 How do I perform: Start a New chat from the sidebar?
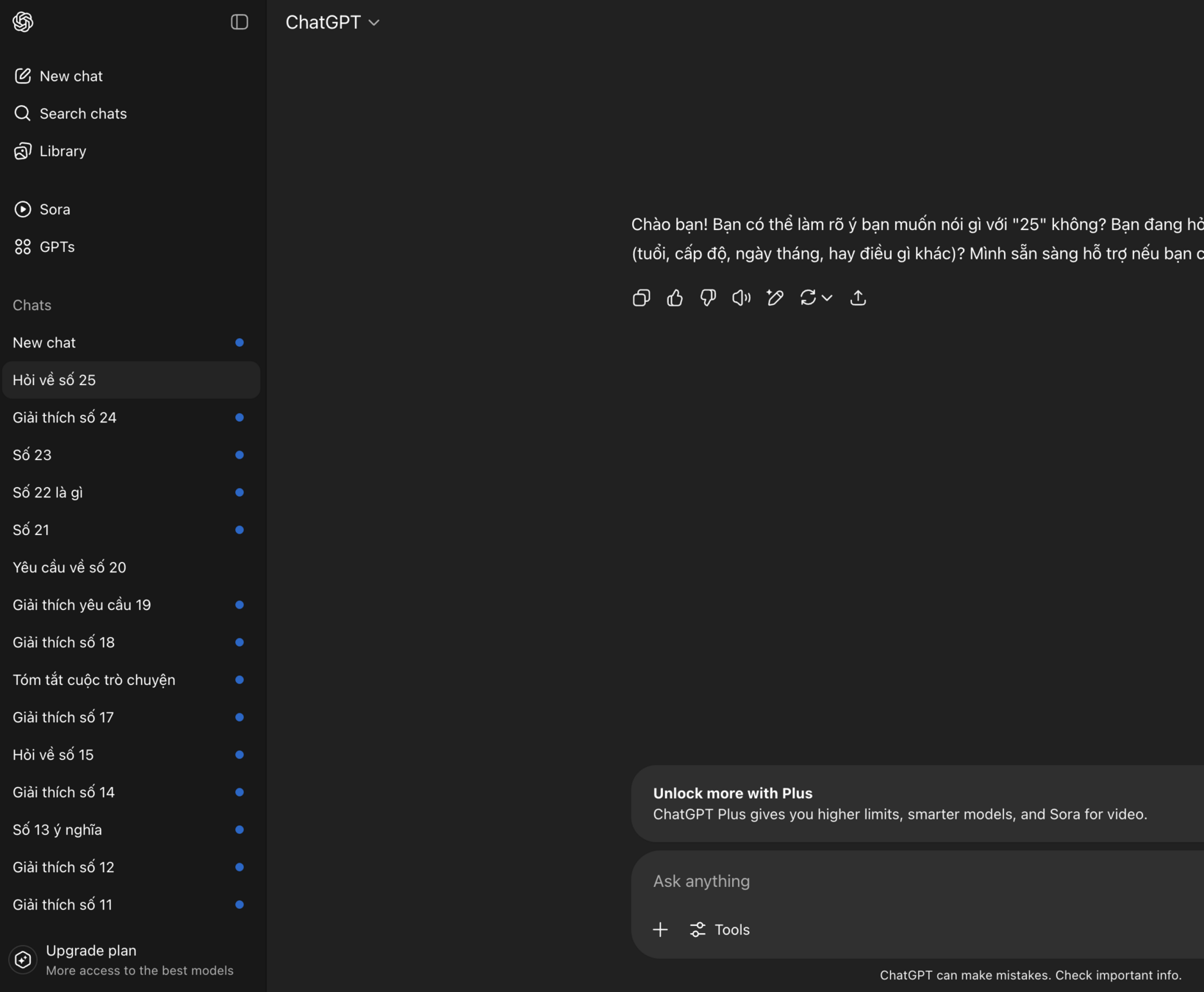132,76
